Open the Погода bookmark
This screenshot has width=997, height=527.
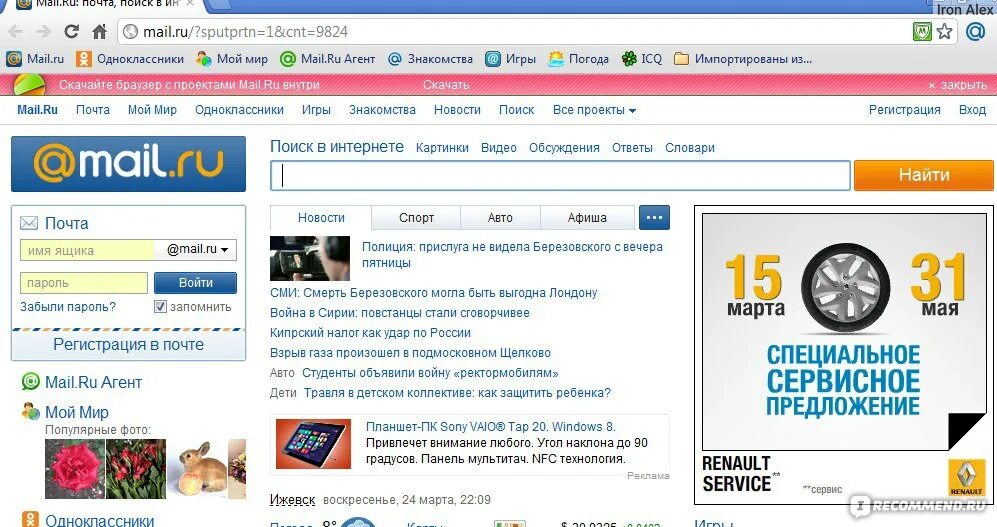[579, 59]
